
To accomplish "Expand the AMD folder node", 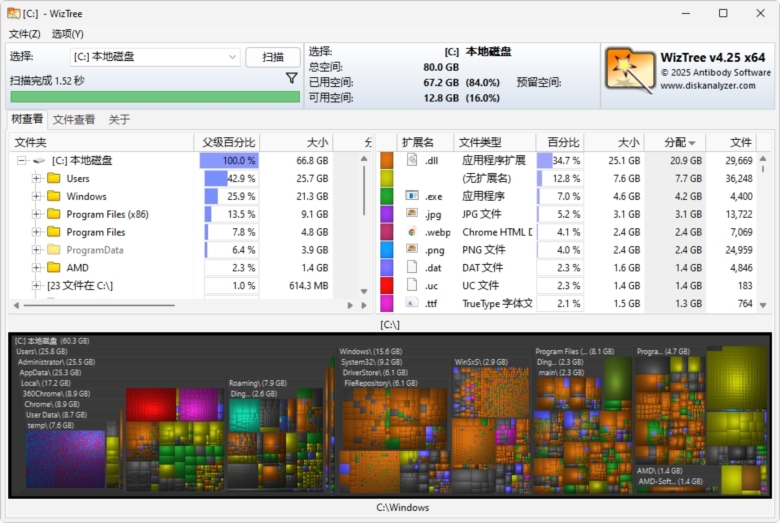I will [x=36, y=268].
